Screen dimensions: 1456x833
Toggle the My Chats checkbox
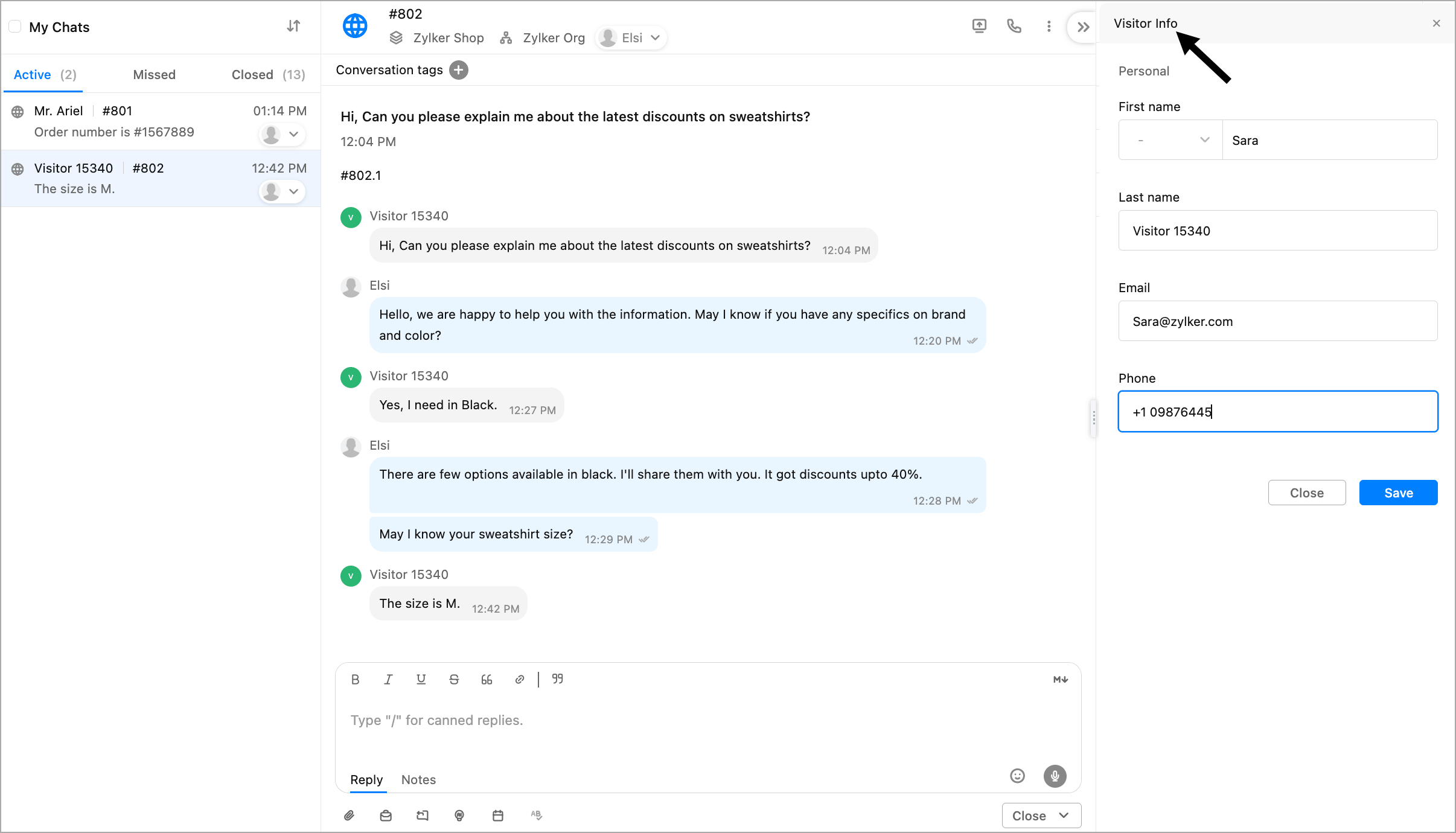click(15, 27)
